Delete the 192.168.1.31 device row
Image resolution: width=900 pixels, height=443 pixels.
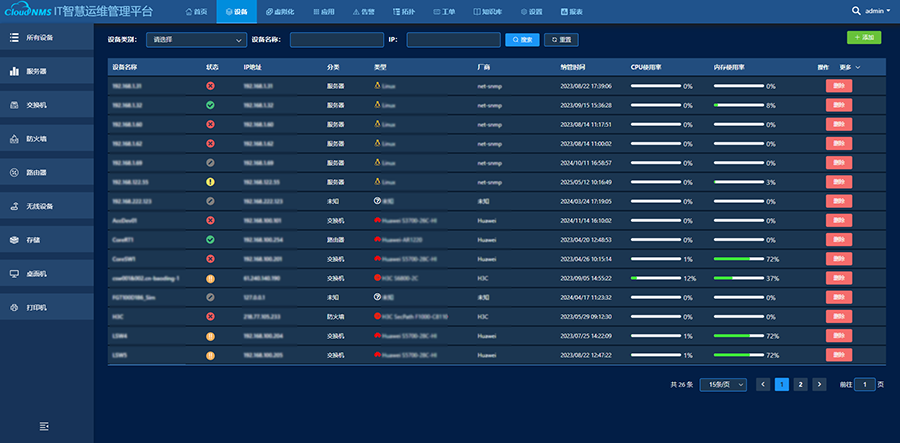[x=839, y=86]
